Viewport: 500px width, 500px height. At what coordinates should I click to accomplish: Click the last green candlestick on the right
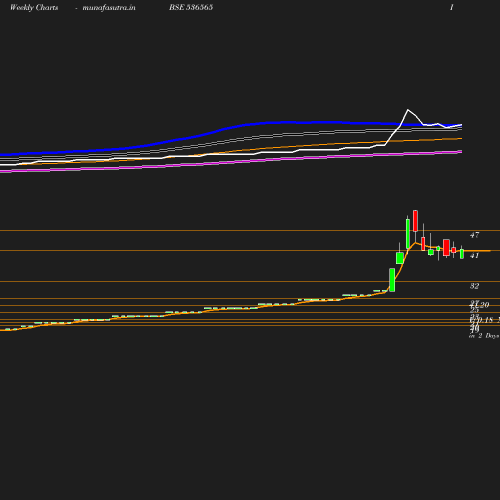point(462,254)
